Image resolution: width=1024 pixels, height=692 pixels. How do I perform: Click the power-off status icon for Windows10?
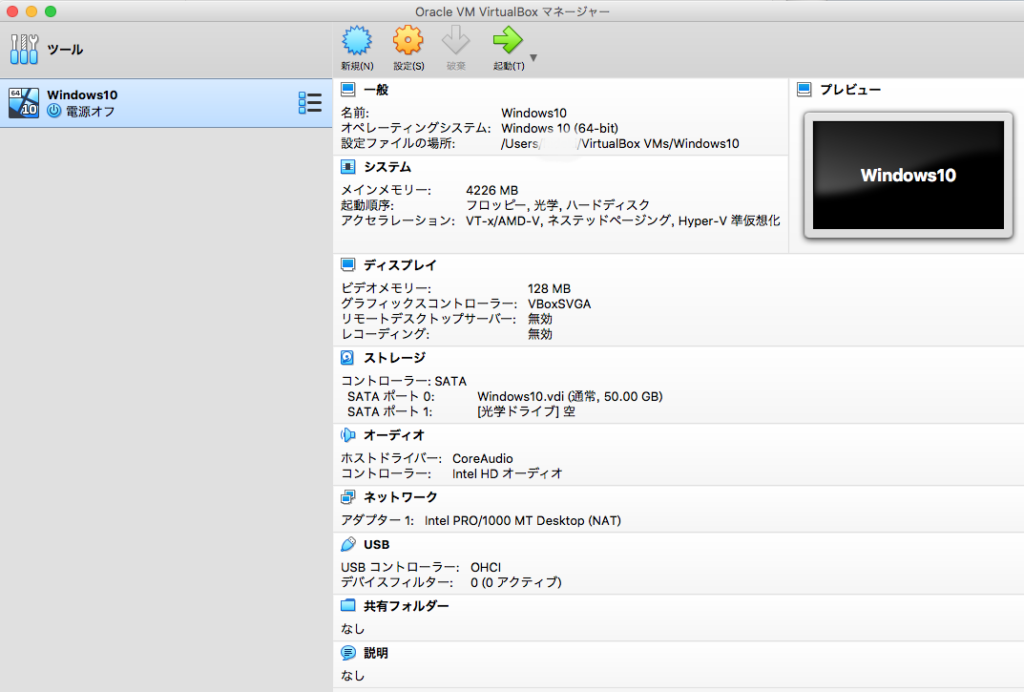point(54,111)
